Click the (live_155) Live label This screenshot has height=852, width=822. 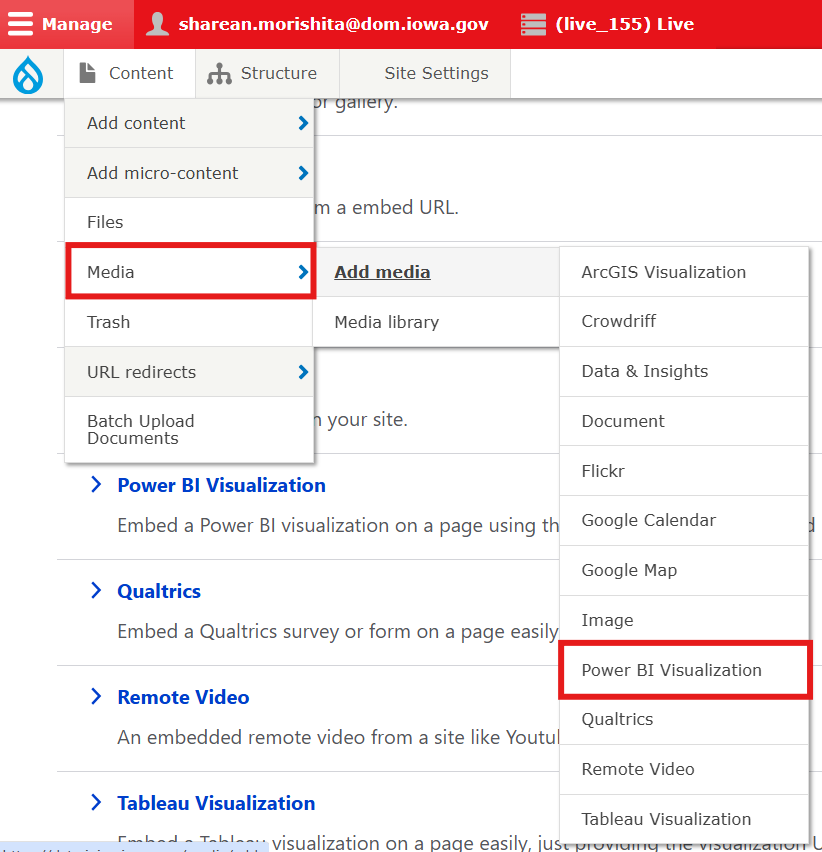(x=624, y=24)
